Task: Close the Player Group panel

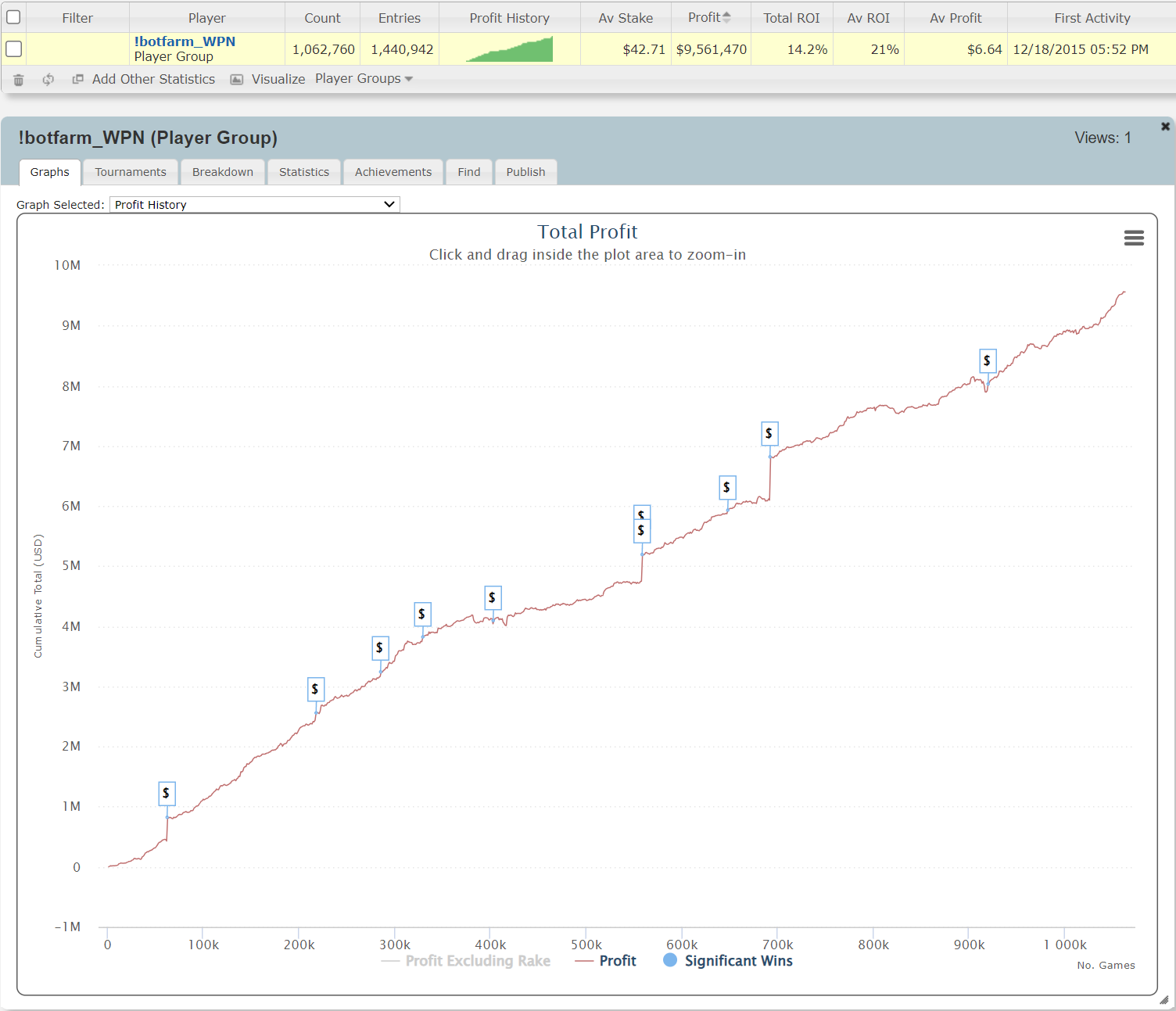Action: pyautogui.click(x=1165, y=126)
